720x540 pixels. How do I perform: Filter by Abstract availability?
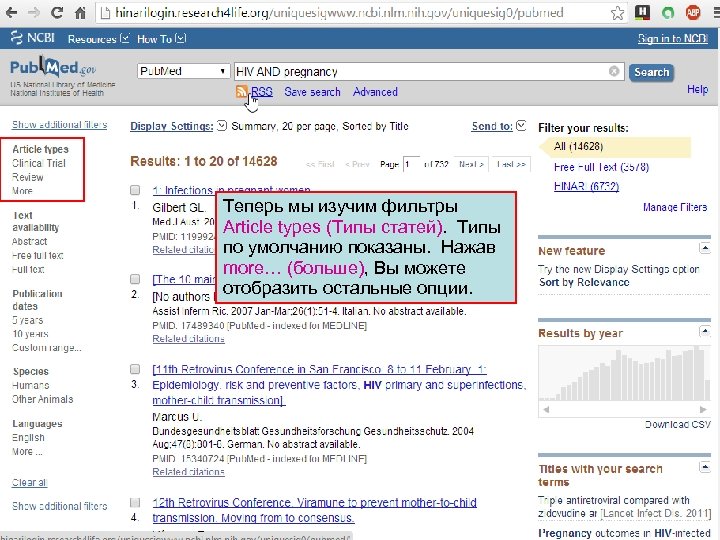[x=29, y=241]
